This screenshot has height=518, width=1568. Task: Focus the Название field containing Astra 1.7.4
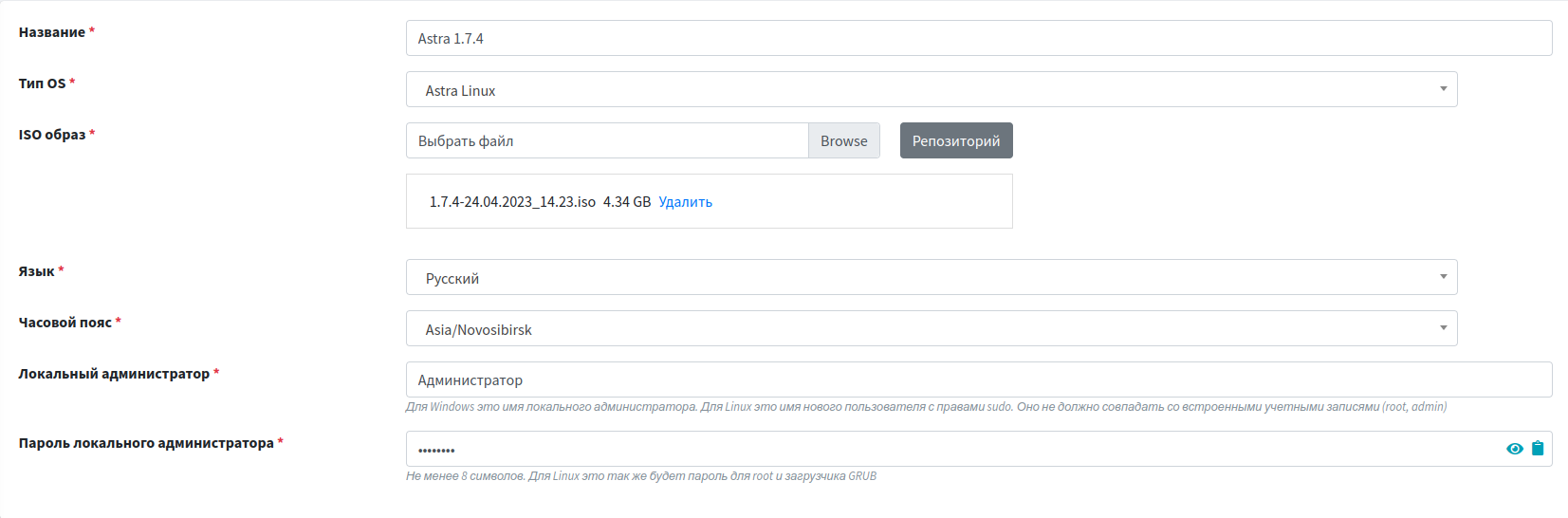979,38
